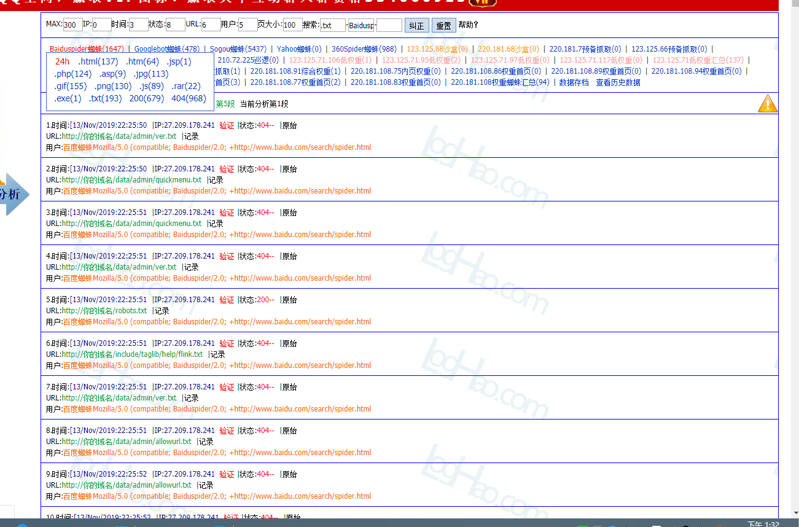799x527 pixels.
Task: Open 220.181.68沙盒(0) link
Action: (x=508, y=49)
